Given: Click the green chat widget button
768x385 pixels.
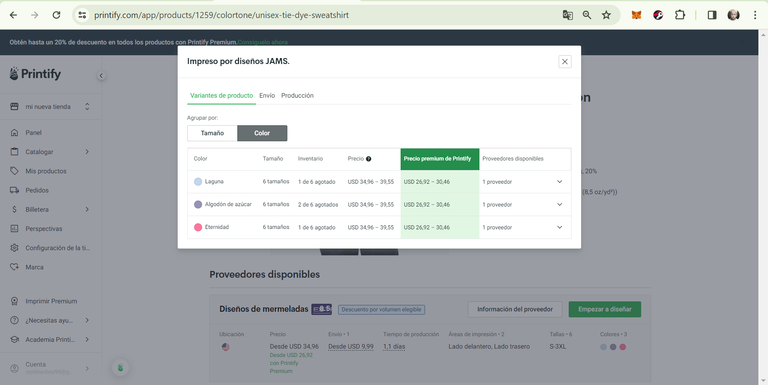Looking at the screenshot, I should (x=120, y=367).
